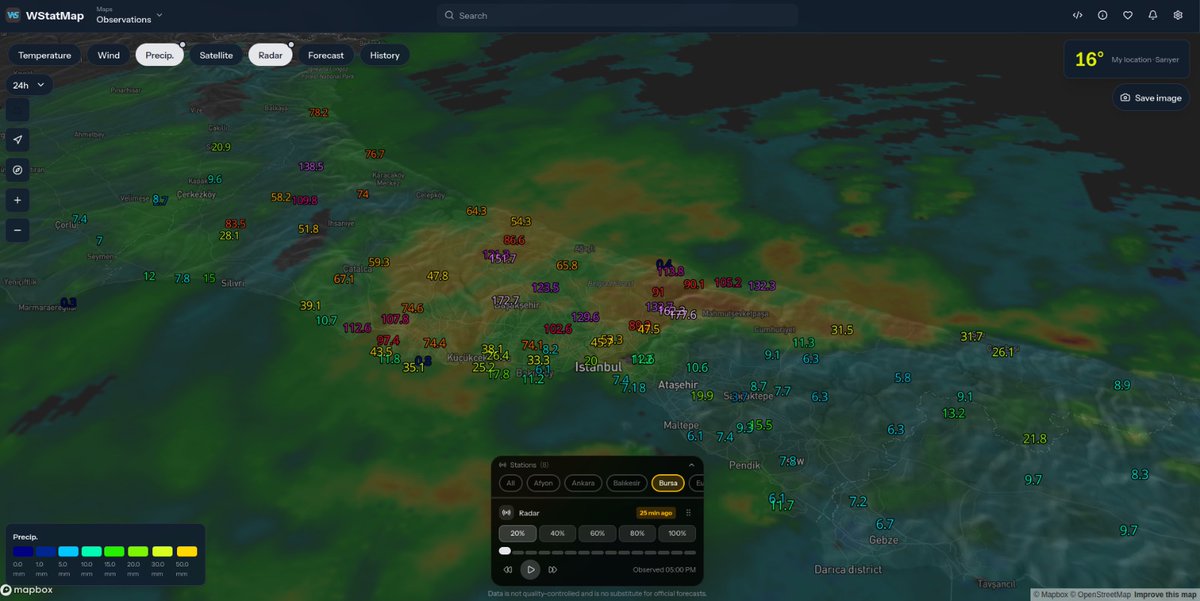
Task: Set radar opacity to 60%
Action: tap(597, 534)
